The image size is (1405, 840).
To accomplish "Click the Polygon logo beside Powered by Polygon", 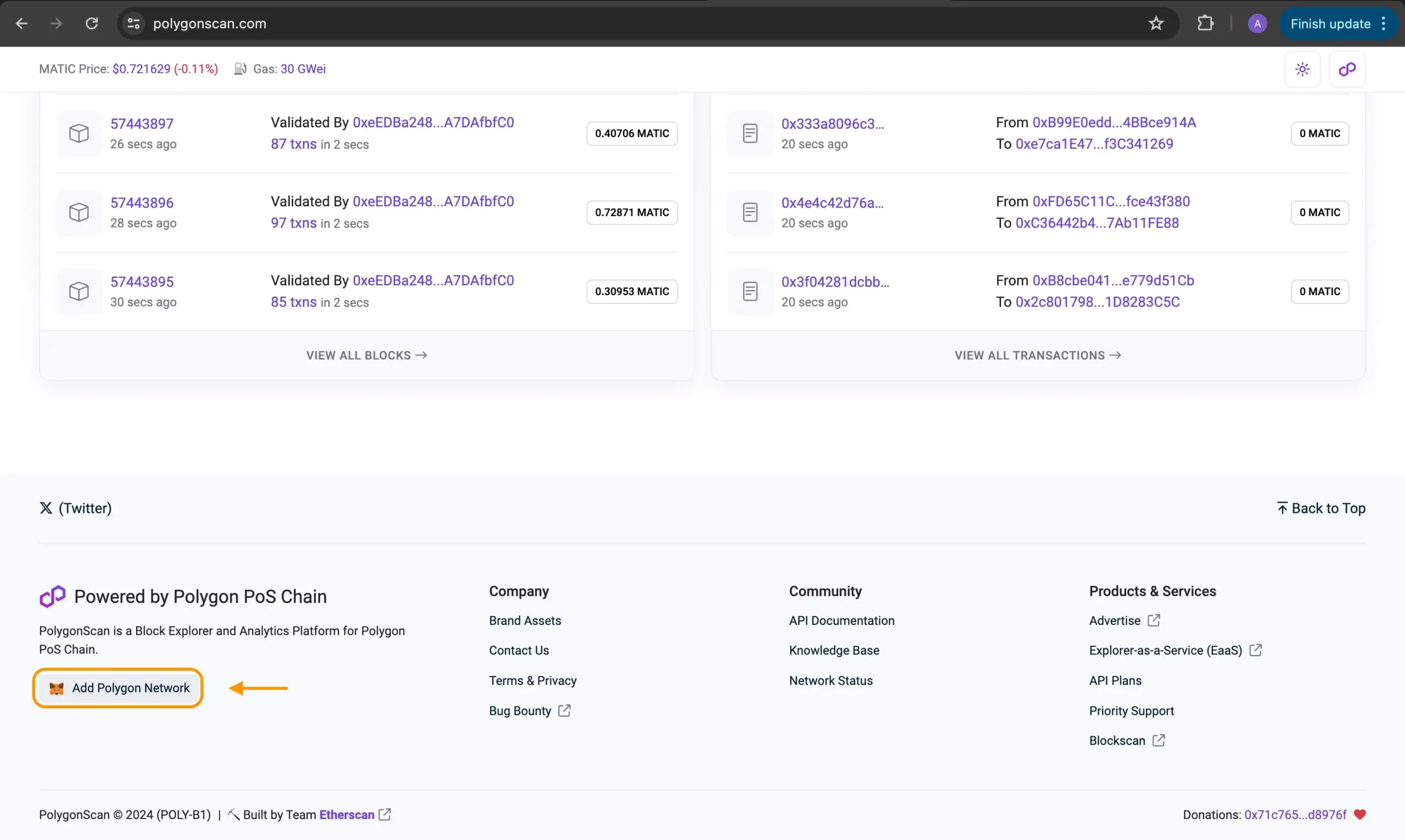I will pos(52,596).
